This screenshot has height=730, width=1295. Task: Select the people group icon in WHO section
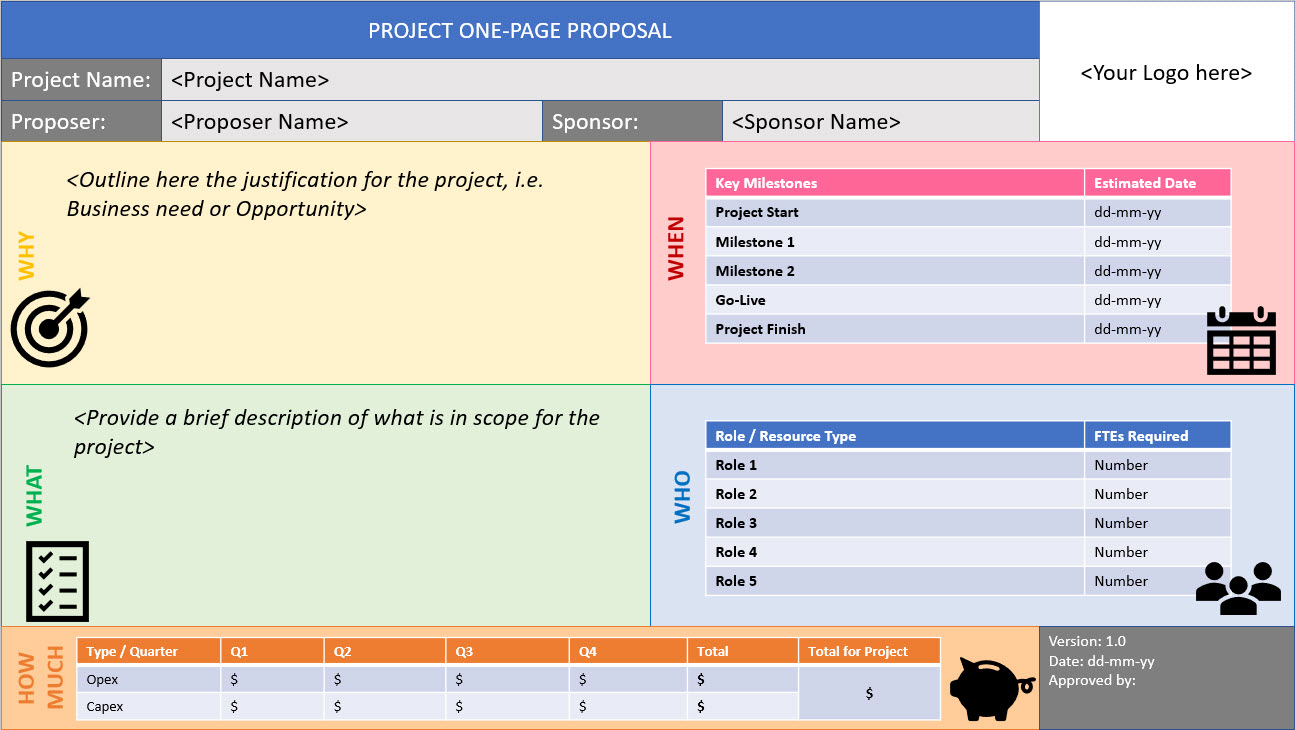[1238, 588]
